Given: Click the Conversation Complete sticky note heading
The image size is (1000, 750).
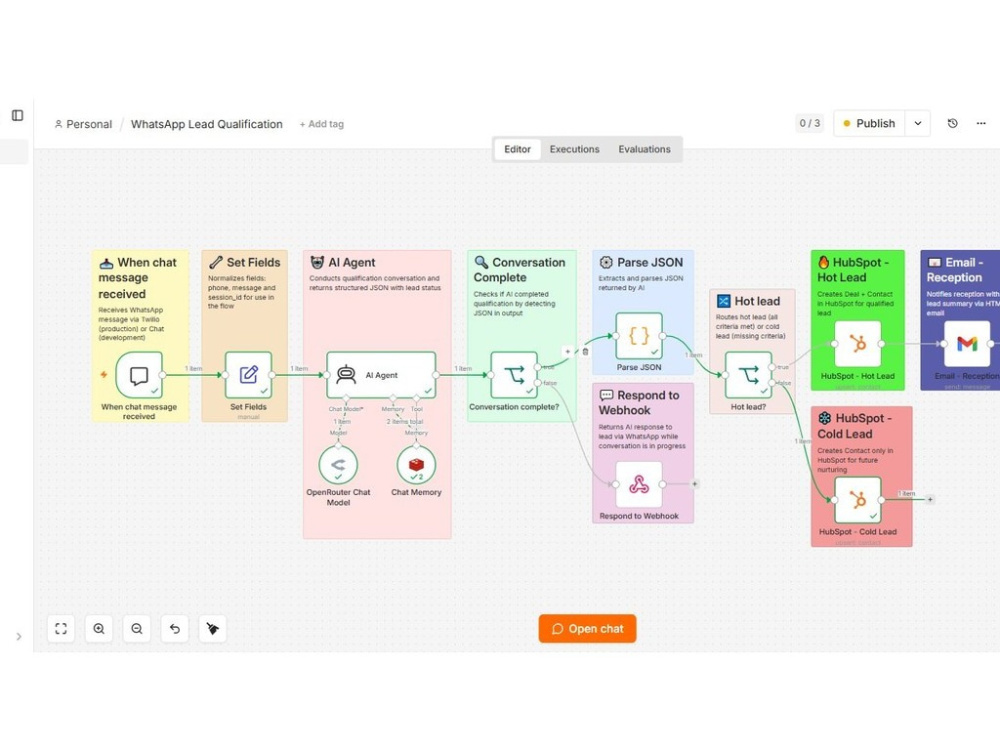Looking at the screenshot, I should [x=519, y=270].
